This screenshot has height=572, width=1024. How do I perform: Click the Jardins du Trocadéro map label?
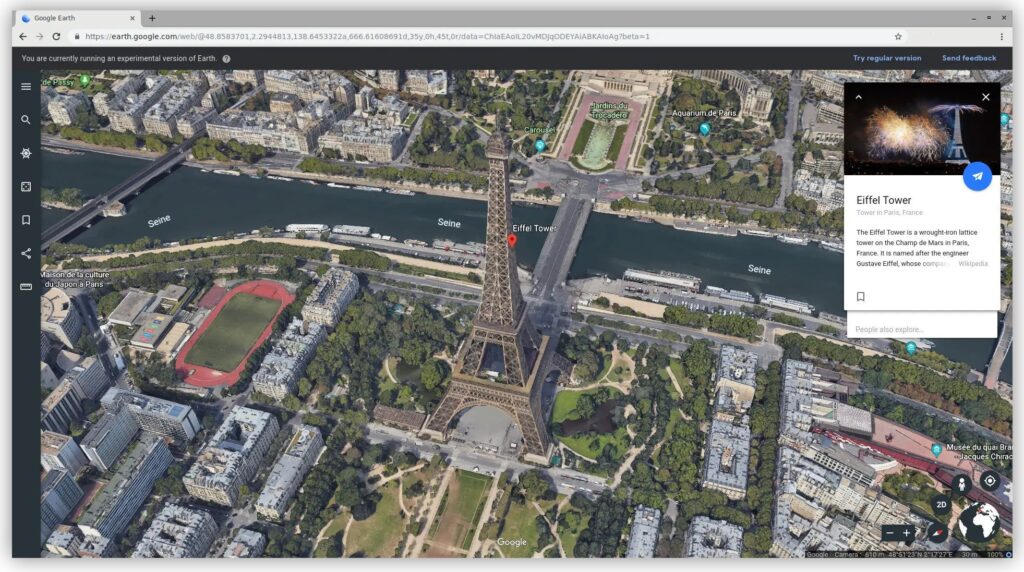(609, 110)
